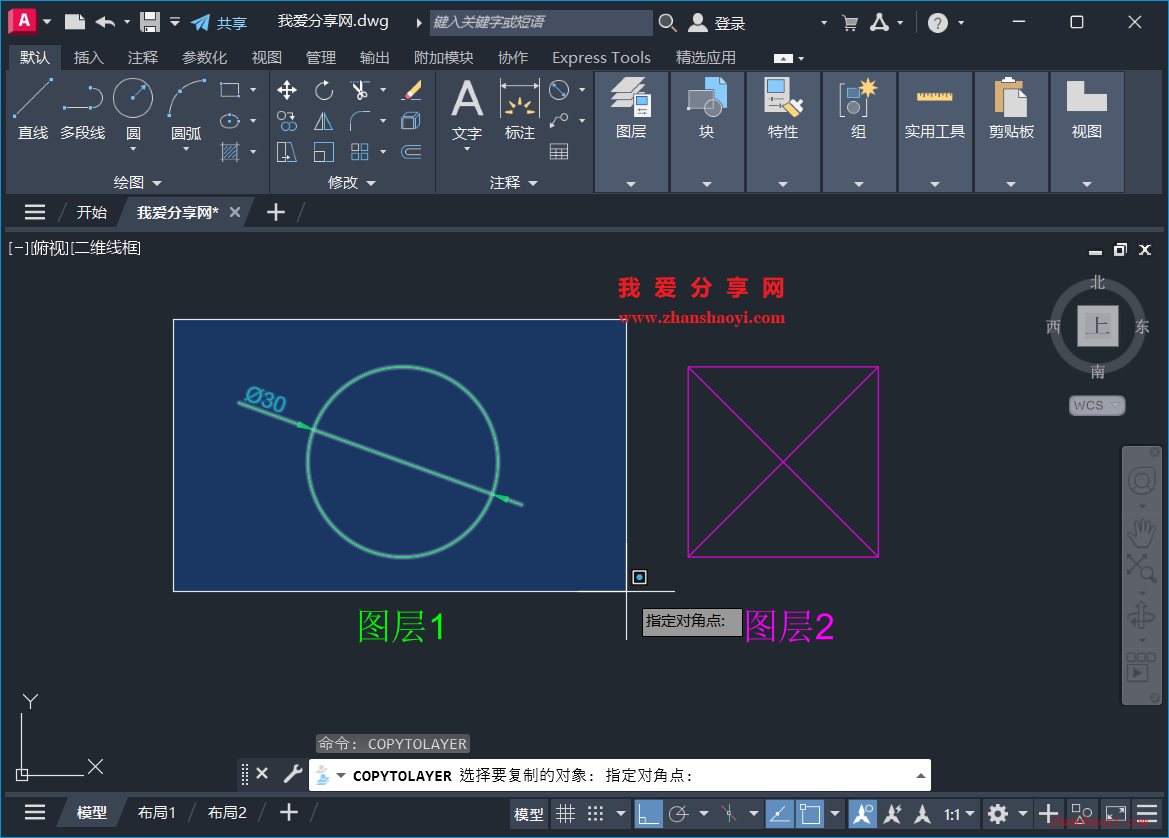
Task: Click the Scale tool icon
Action: tap(324, 152)
